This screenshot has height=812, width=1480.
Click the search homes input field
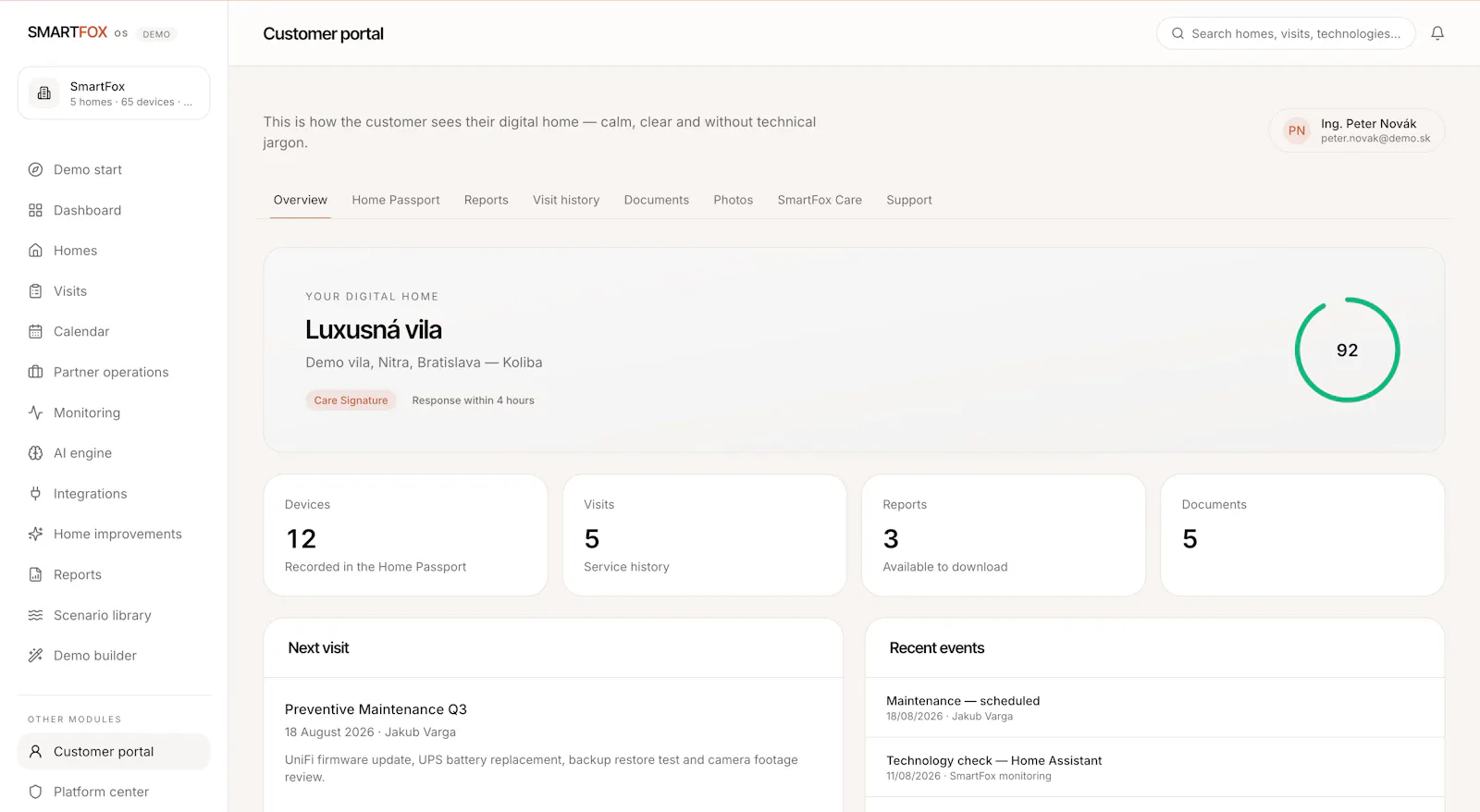coord(1286,33)
